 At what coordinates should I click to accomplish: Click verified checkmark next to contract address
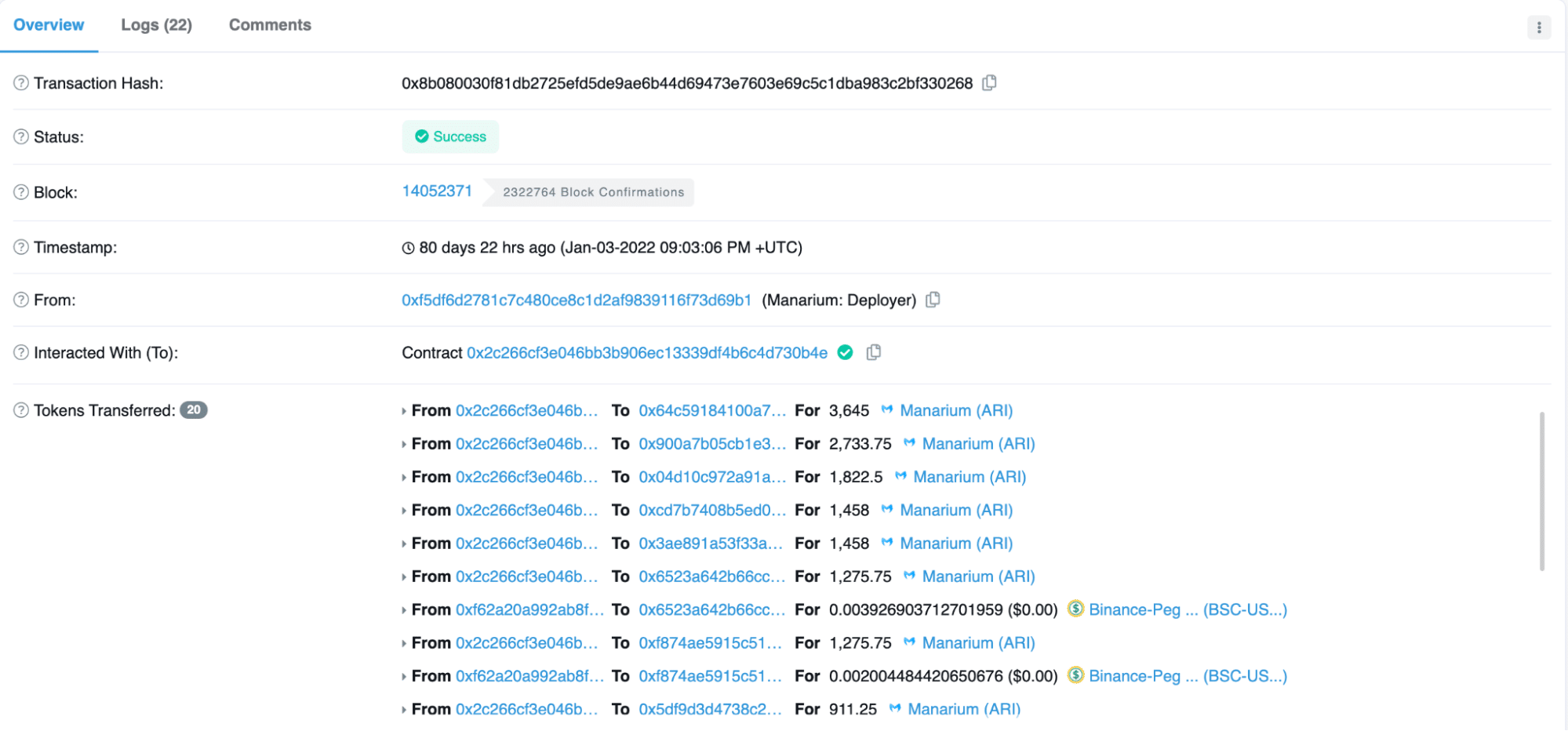[845, 352]
